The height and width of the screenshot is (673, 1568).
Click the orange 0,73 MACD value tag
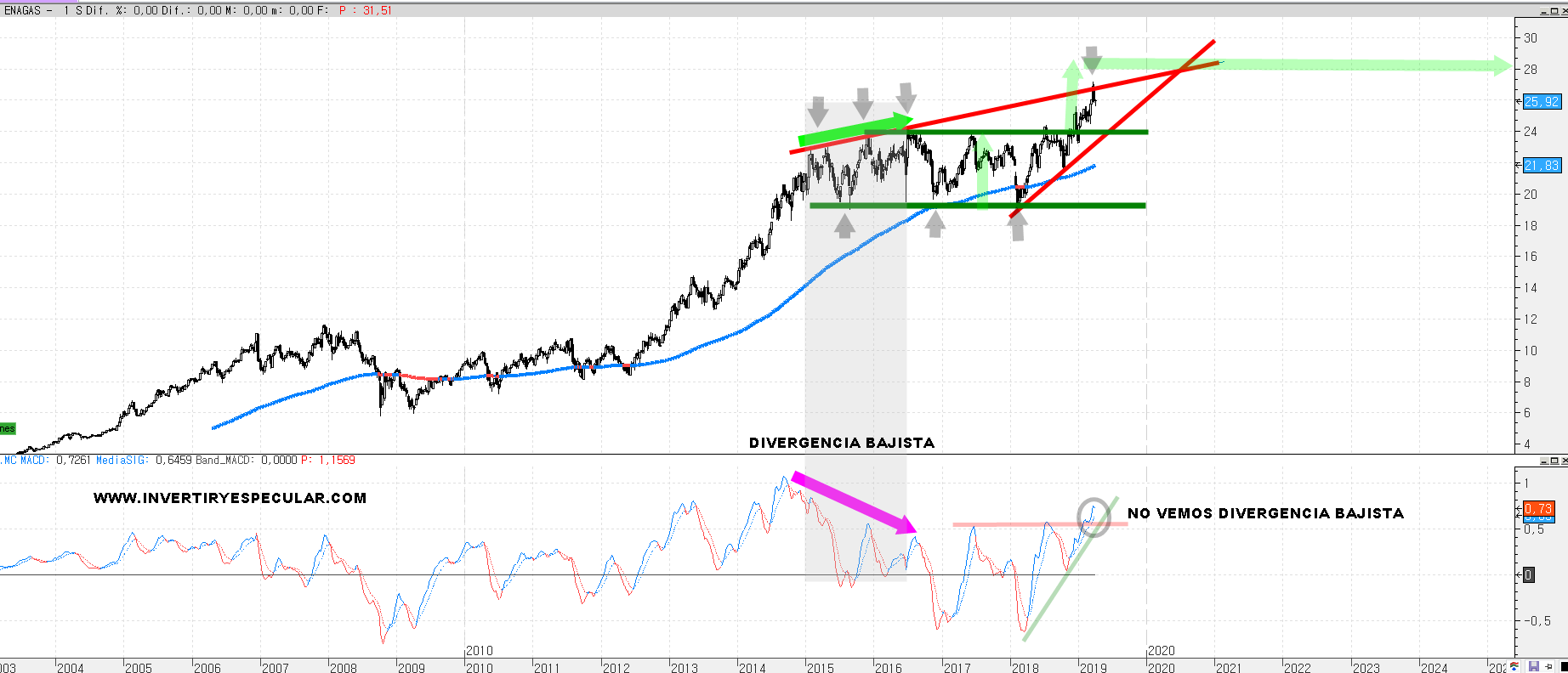tap(1539, 508)
